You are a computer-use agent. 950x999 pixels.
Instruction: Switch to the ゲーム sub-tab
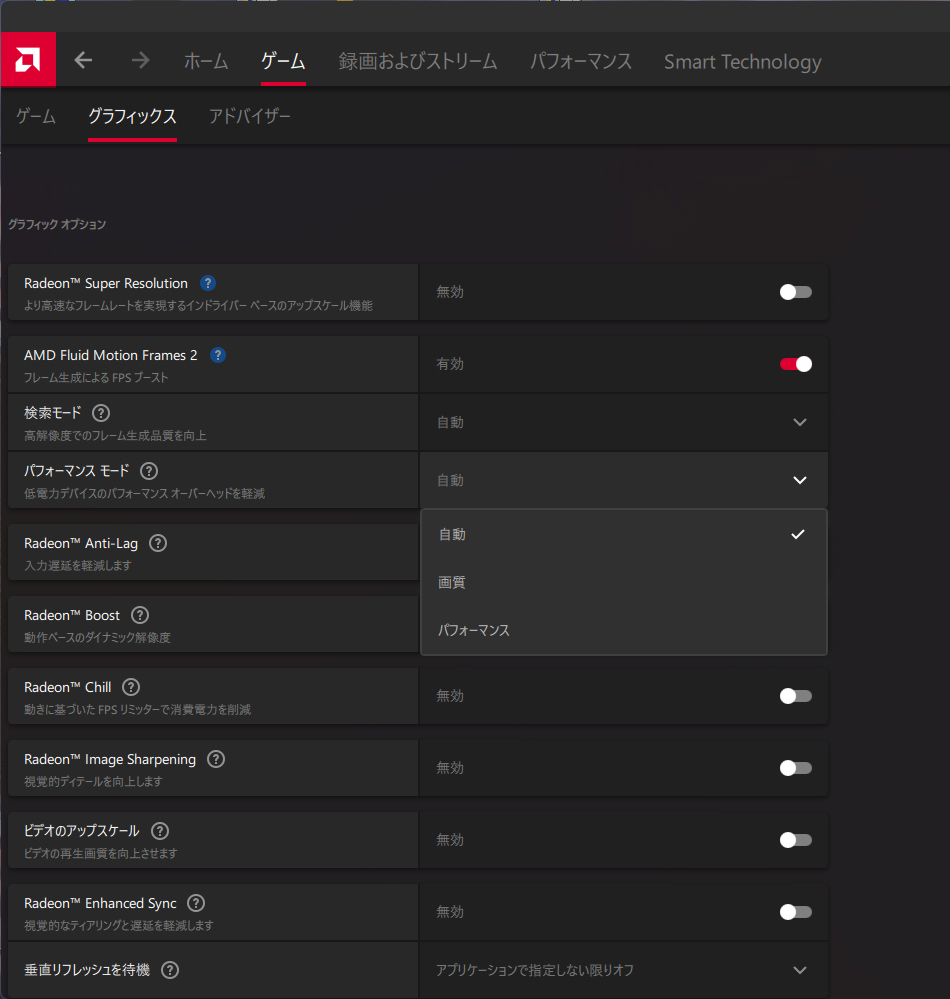click(36, 116)
